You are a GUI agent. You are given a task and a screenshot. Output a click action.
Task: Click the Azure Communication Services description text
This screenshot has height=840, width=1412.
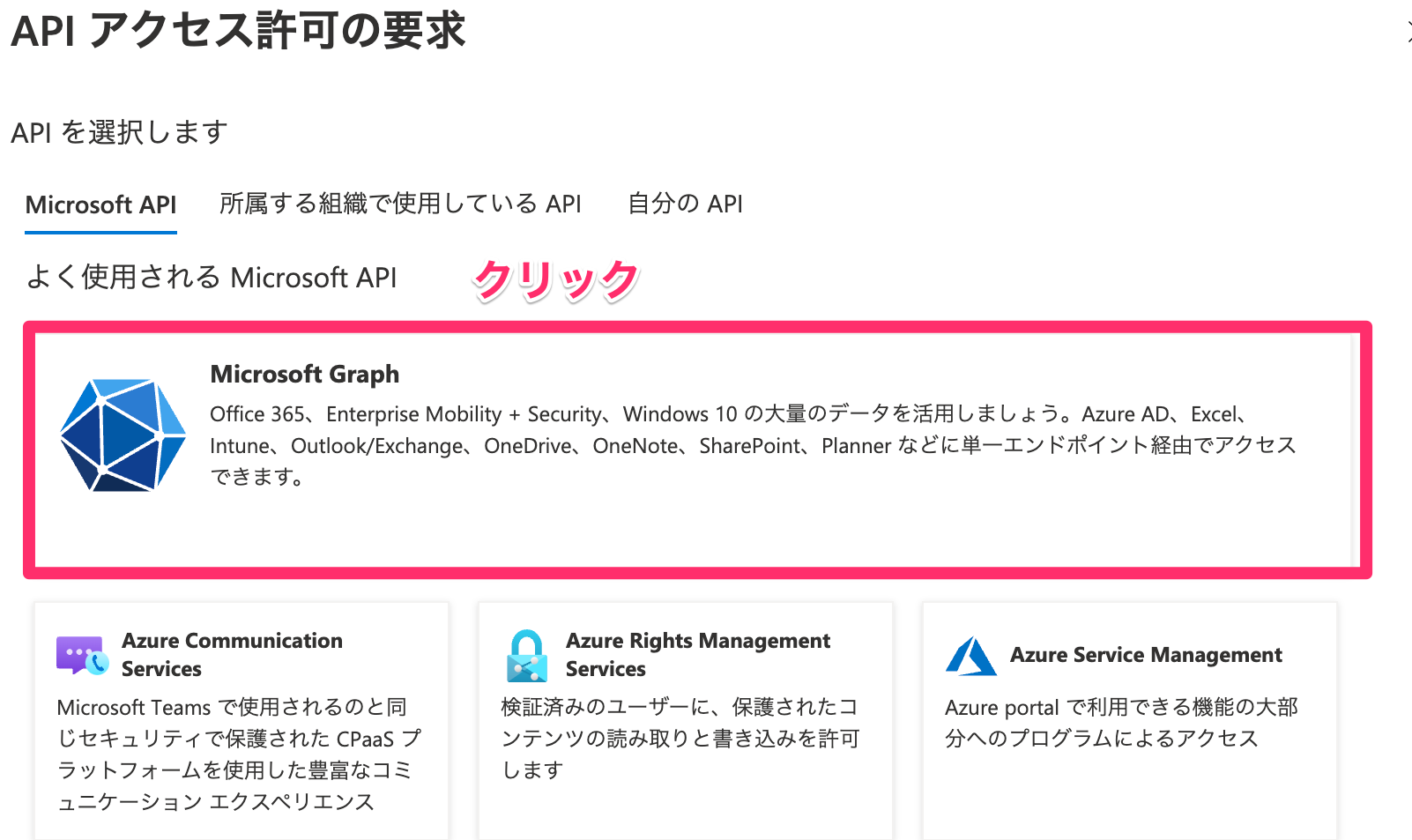point(238,754)
